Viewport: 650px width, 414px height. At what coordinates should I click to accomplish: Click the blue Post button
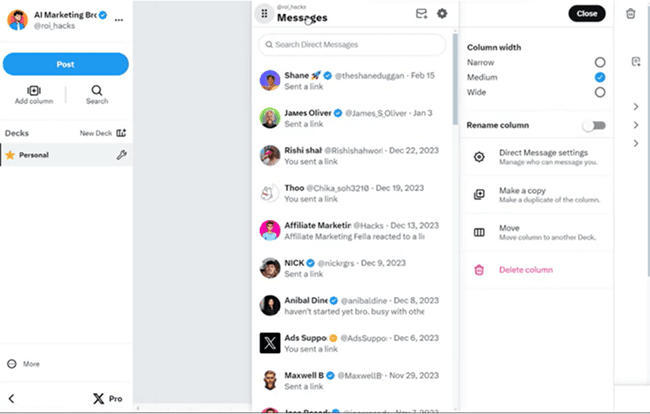coord(65,64)
